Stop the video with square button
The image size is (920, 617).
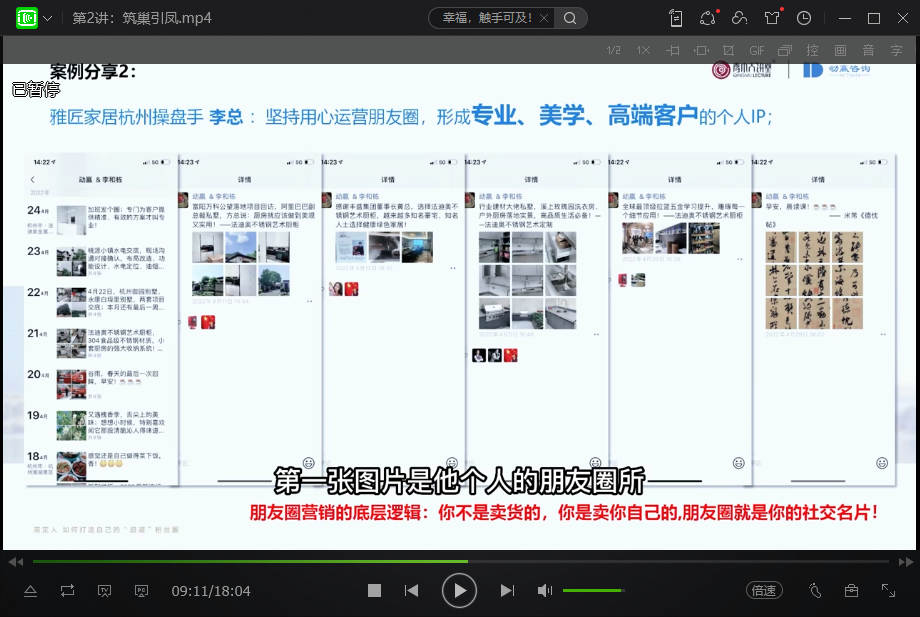[374, 591]
